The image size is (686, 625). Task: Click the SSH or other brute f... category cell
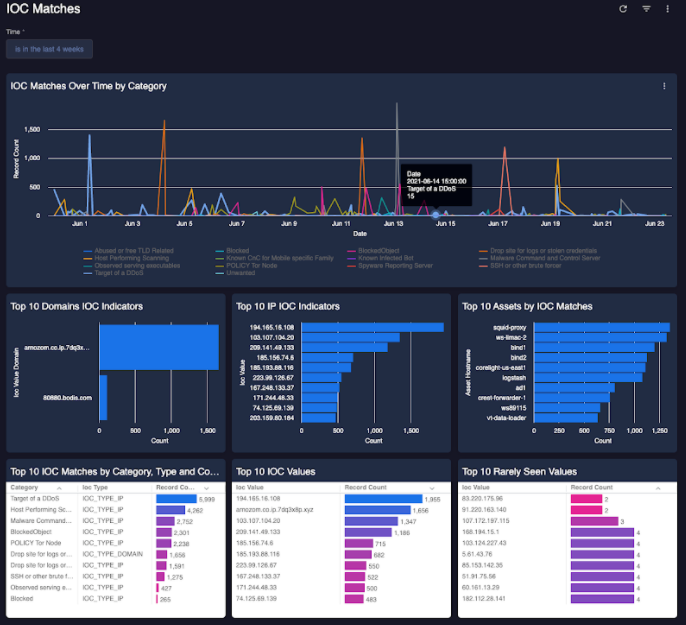tap(42, 576)
